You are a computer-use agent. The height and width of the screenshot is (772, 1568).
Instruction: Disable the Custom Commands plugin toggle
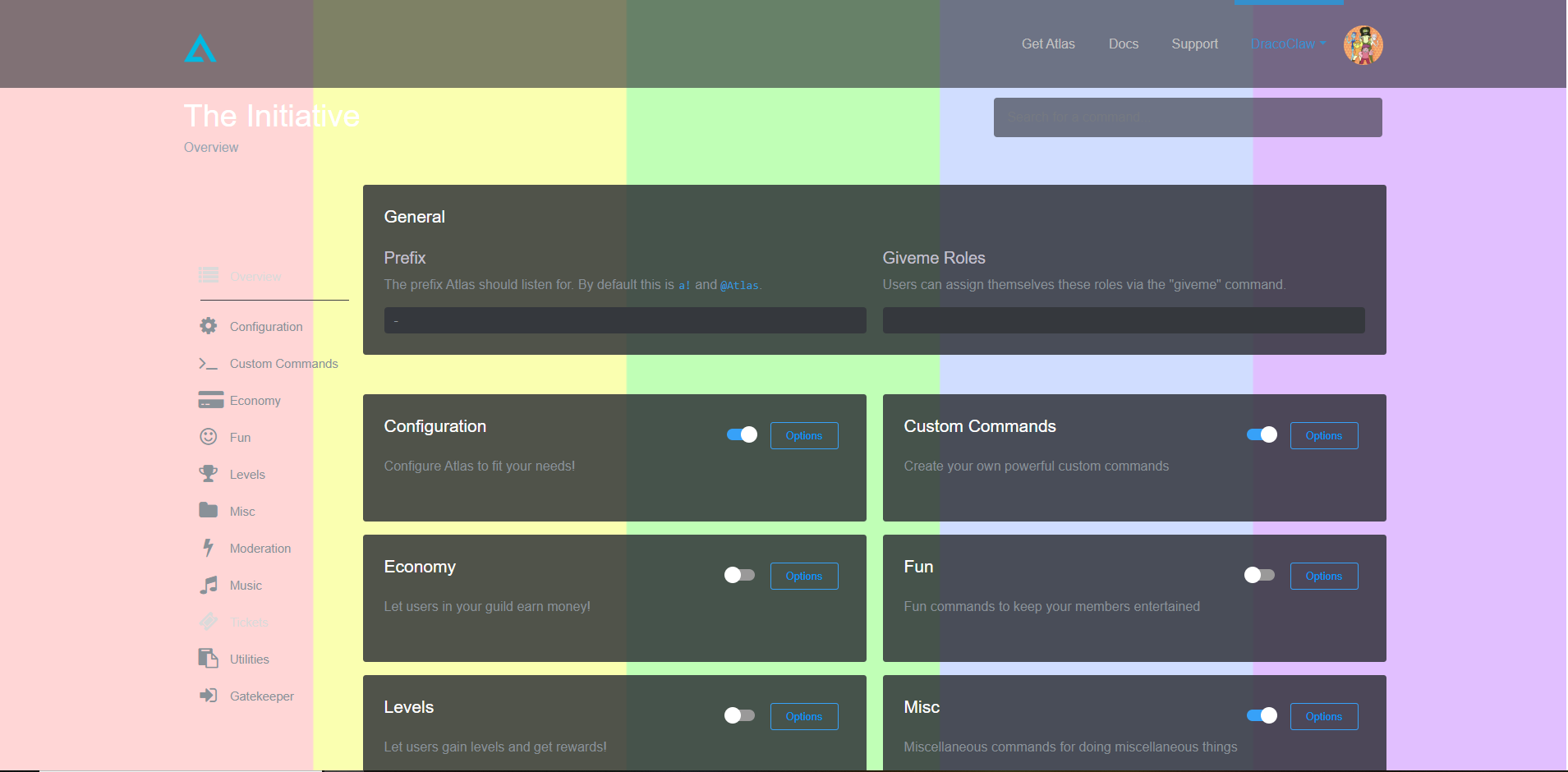[1262, 434]
